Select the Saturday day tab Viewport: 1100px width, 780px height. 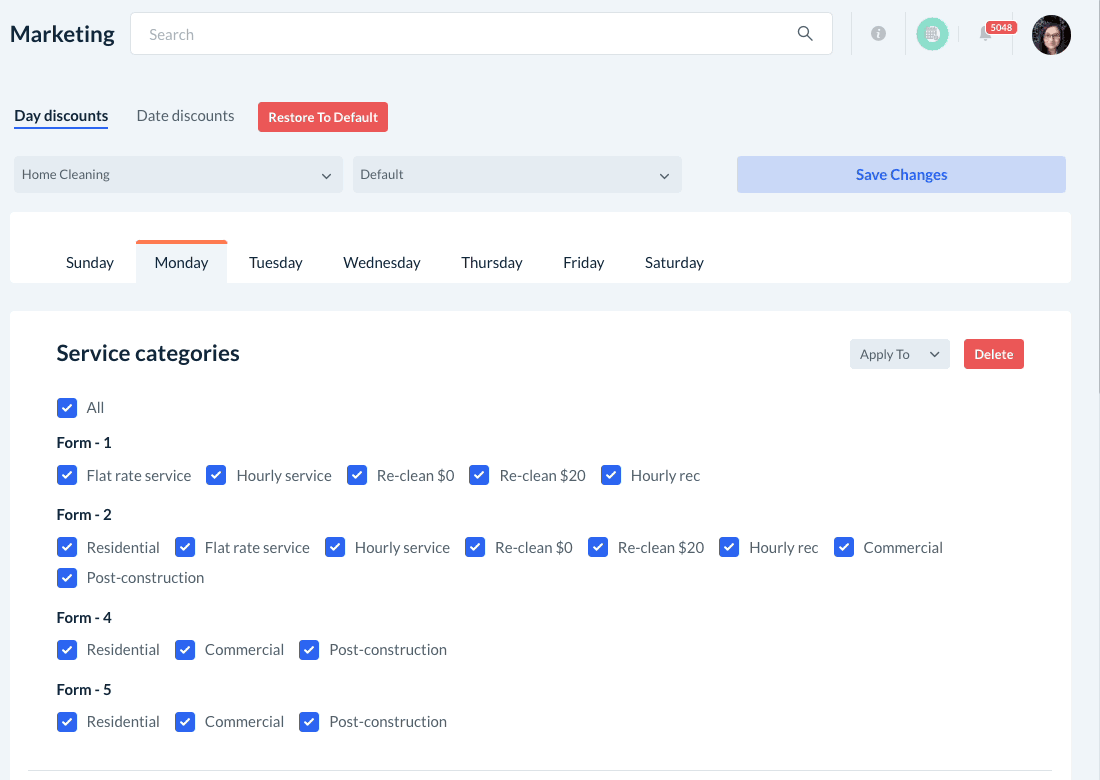click(674, 263)
